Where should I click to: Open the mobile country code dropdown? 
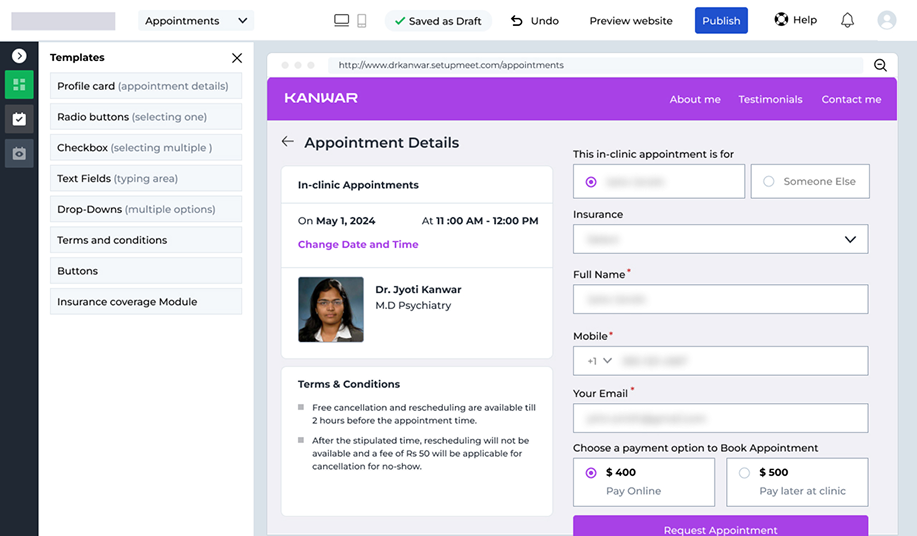point(599,361)
